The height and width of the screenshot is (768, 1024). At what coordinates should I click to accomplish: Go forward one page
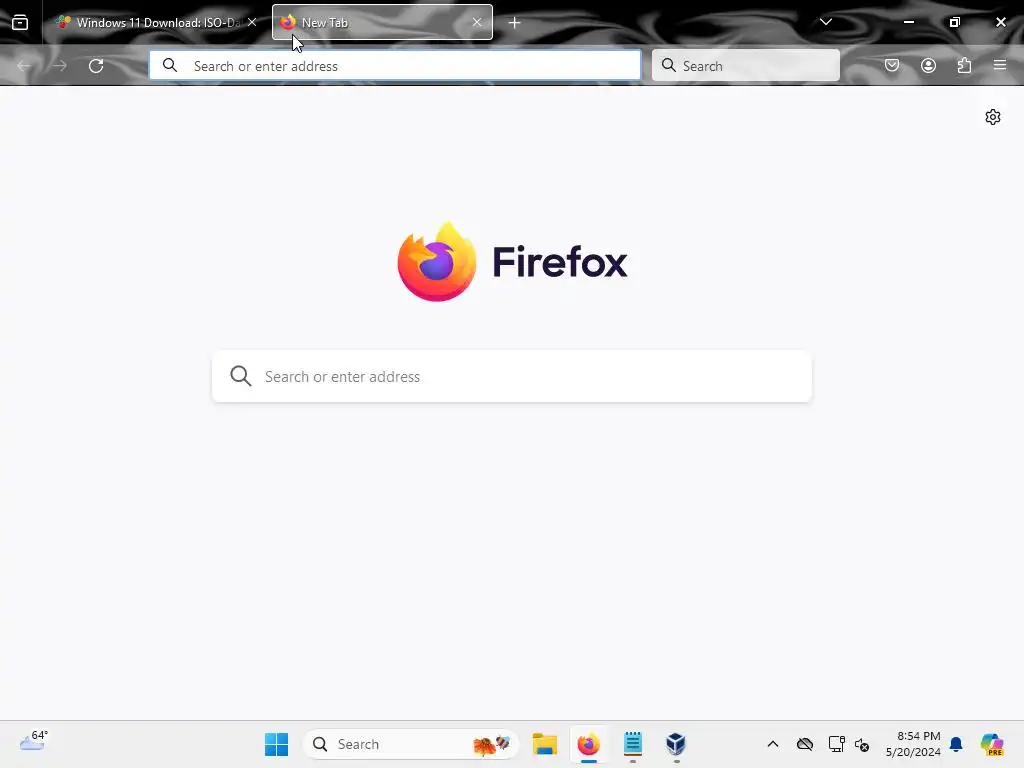60,66
